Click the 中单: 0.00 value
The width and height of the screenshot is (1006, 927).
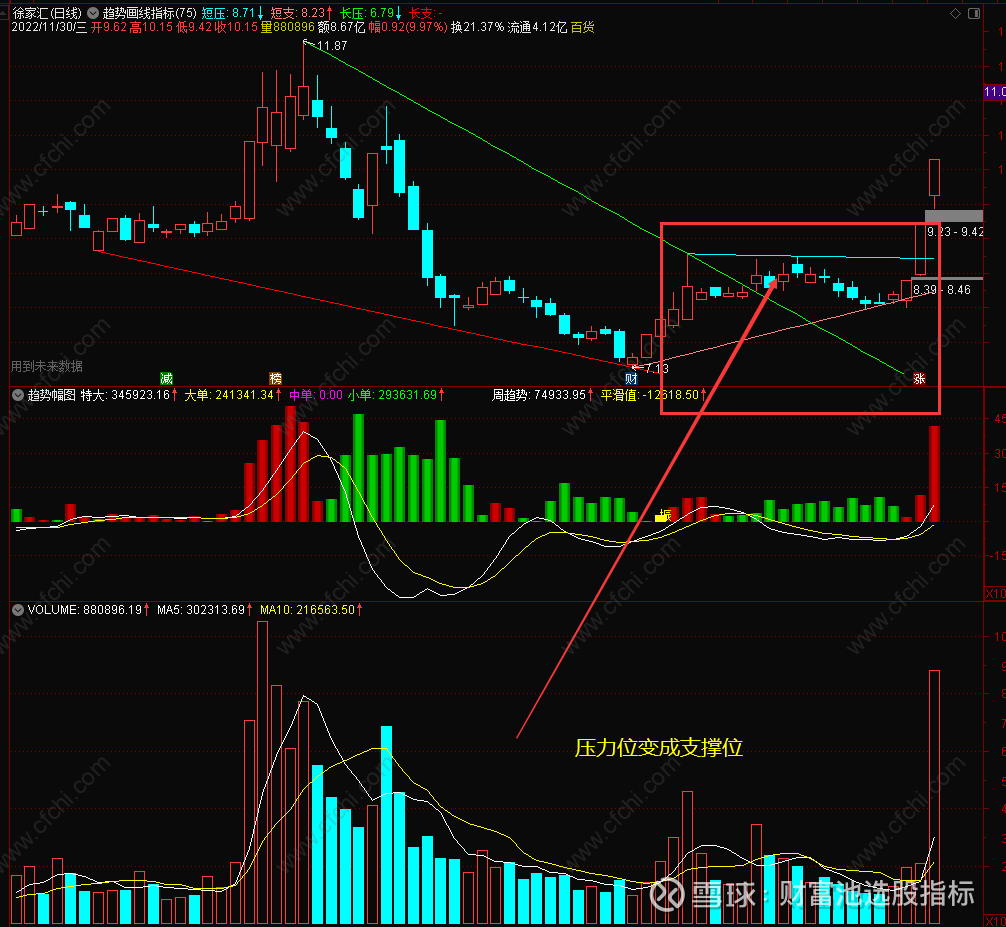coord(316,395)
